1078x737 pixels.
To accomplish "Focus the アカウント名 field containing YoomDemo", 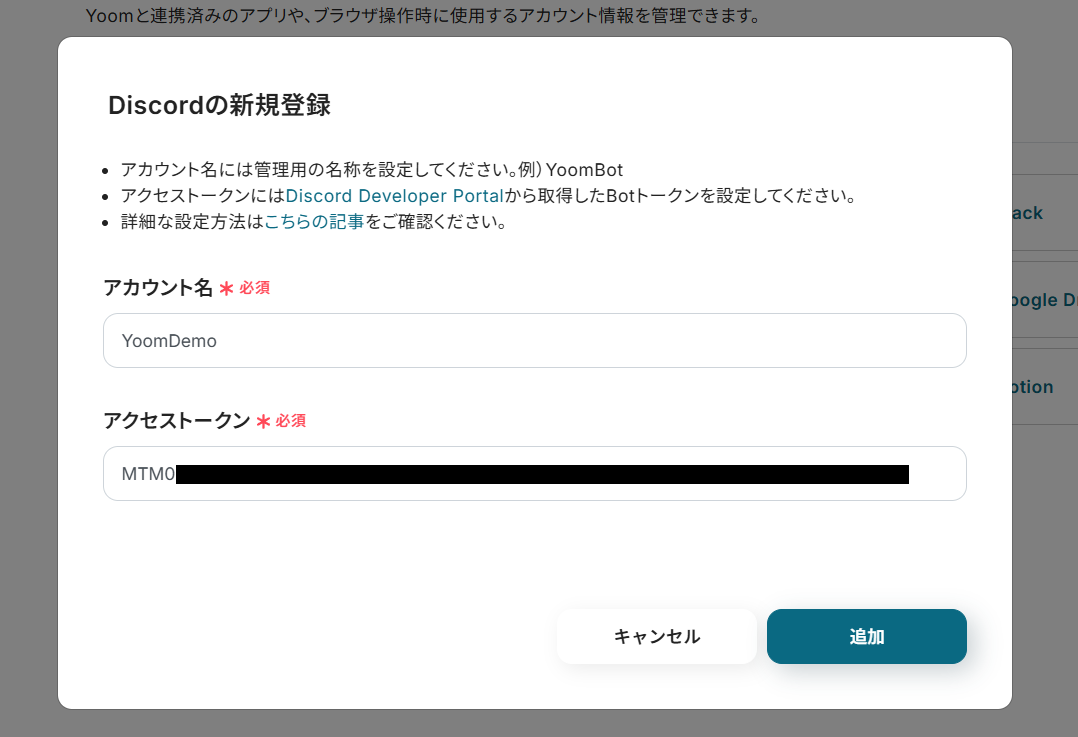I will (x=535, y=341).
